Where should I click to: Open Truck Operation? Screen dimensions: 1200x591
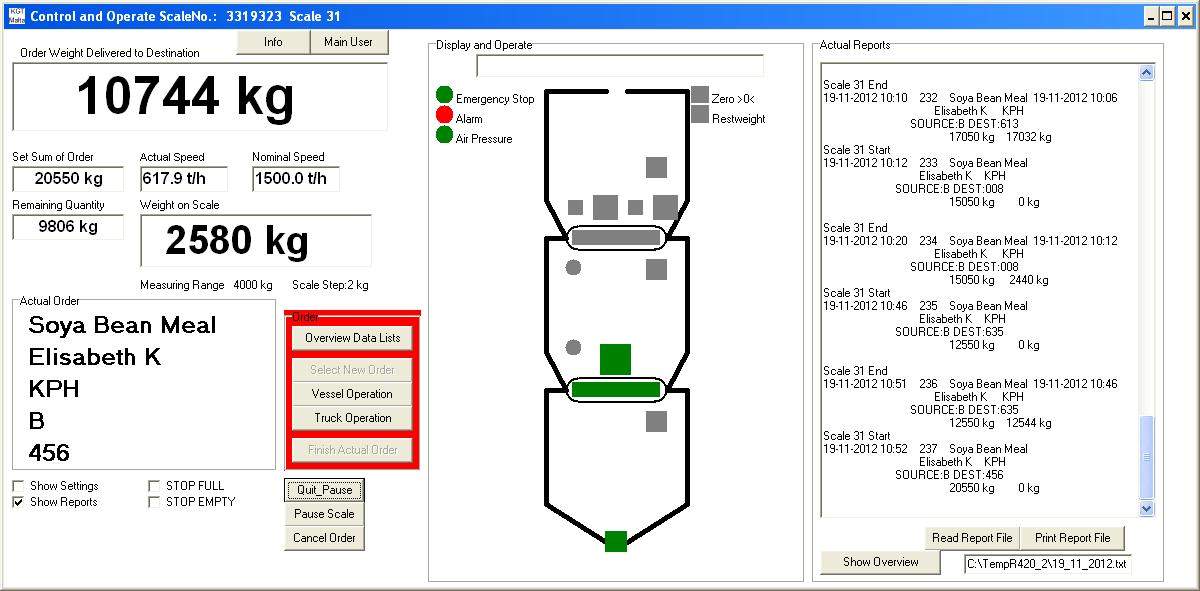click(x=352, y=418)
